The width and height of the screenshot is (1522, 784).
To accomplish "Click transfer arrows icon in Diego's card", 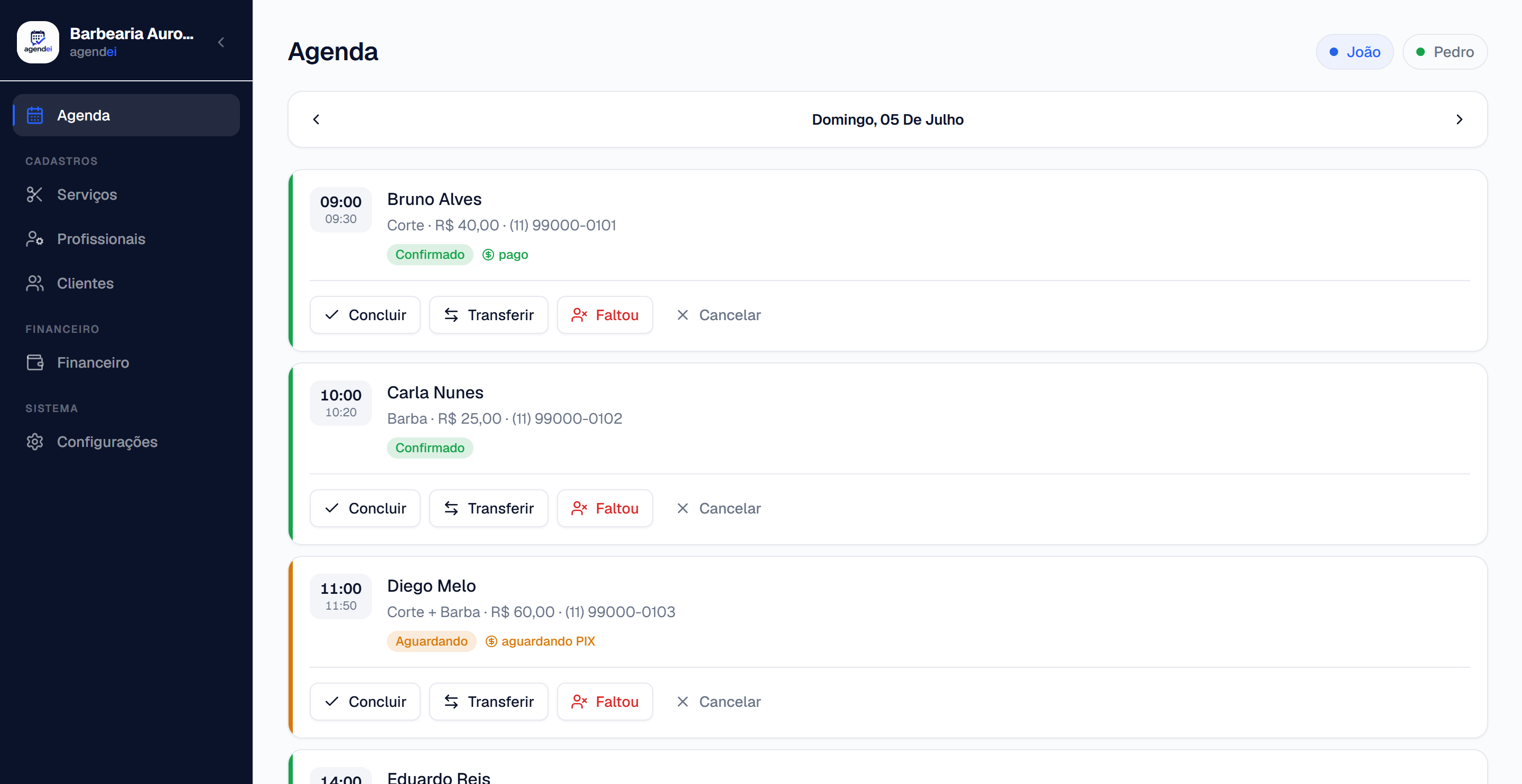I will [451, 701].
